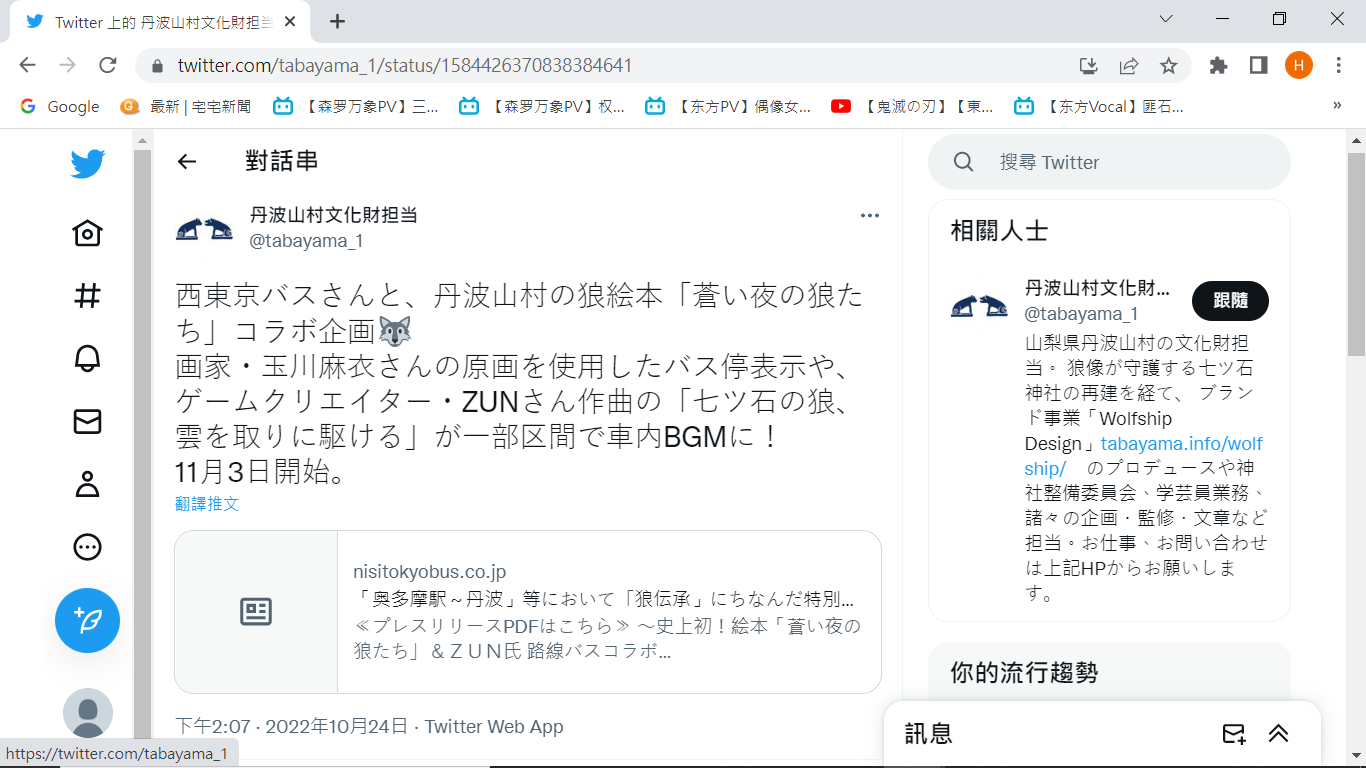Open the nisitokyobus.co.jp link card

pos(528,612)
